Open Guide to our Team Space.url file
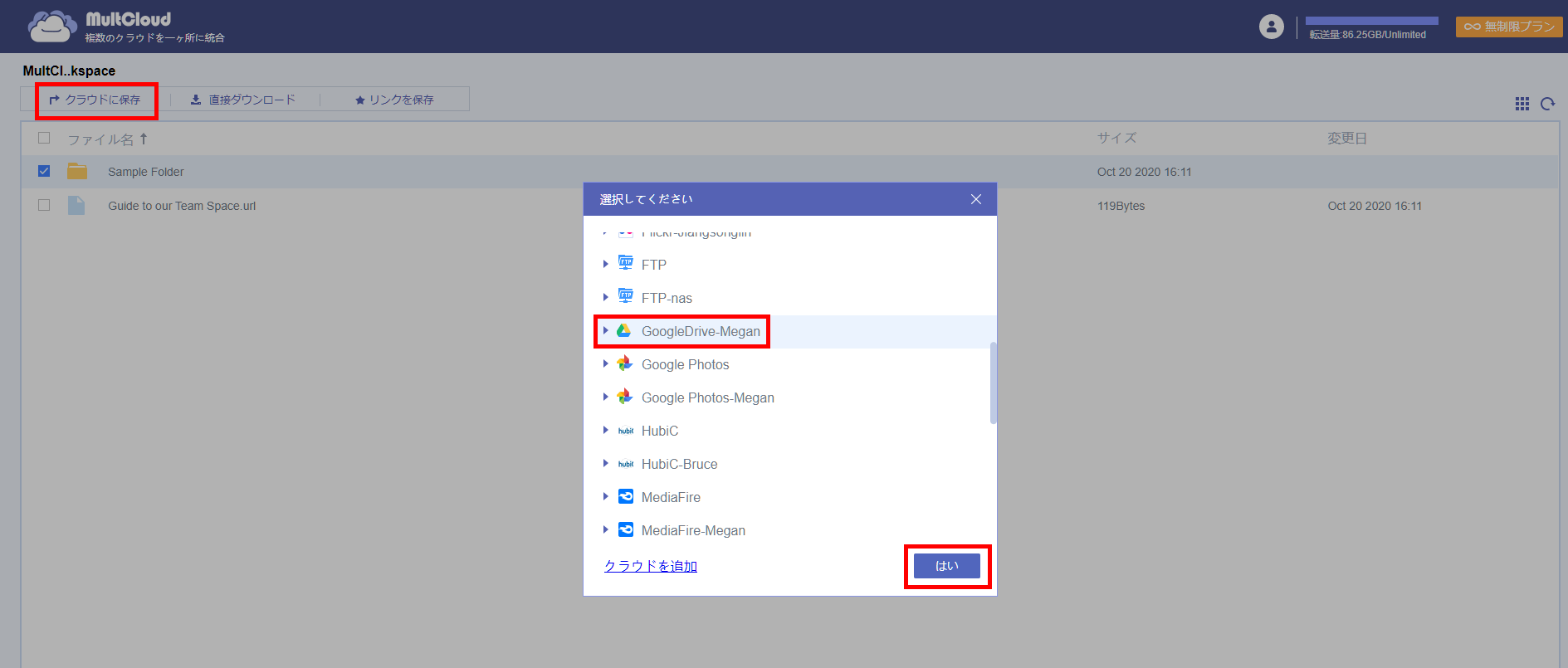The width and height of the screenshot is (1568, 668). coord(182,206)
